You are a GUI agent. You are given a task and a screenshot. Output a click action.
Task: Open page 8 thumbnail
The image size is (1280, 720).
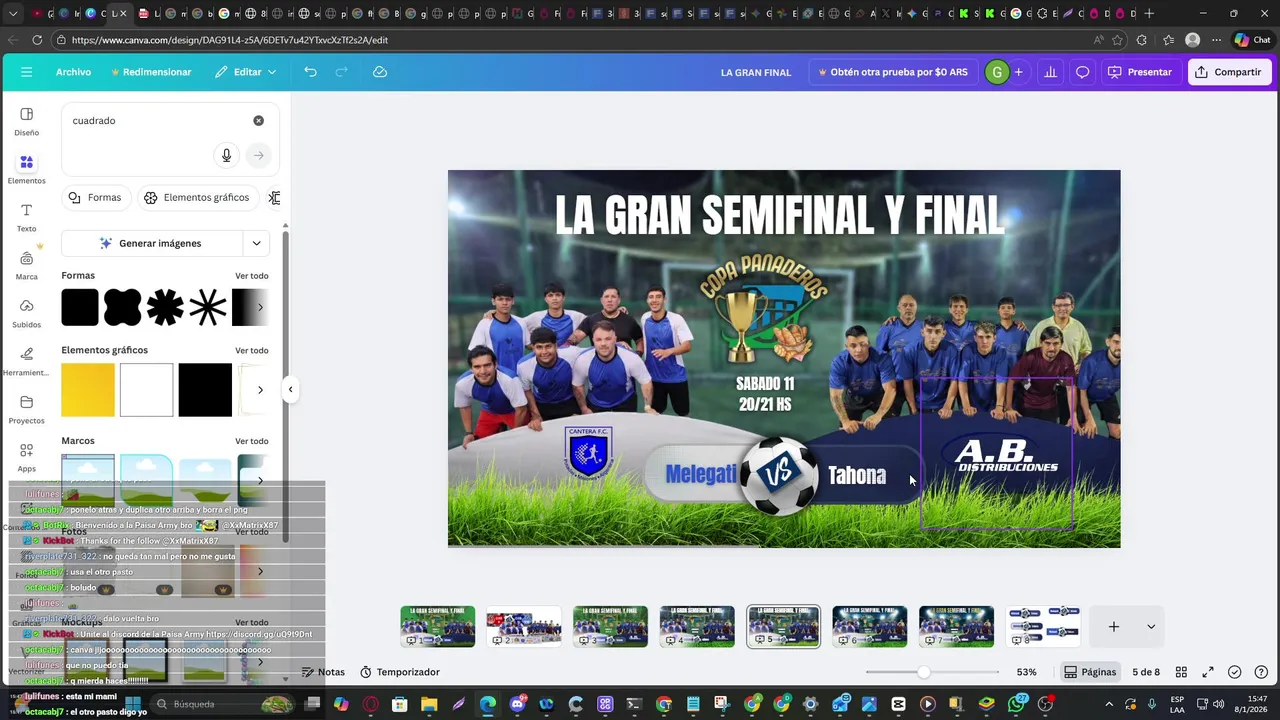[x=1043, y=627]
